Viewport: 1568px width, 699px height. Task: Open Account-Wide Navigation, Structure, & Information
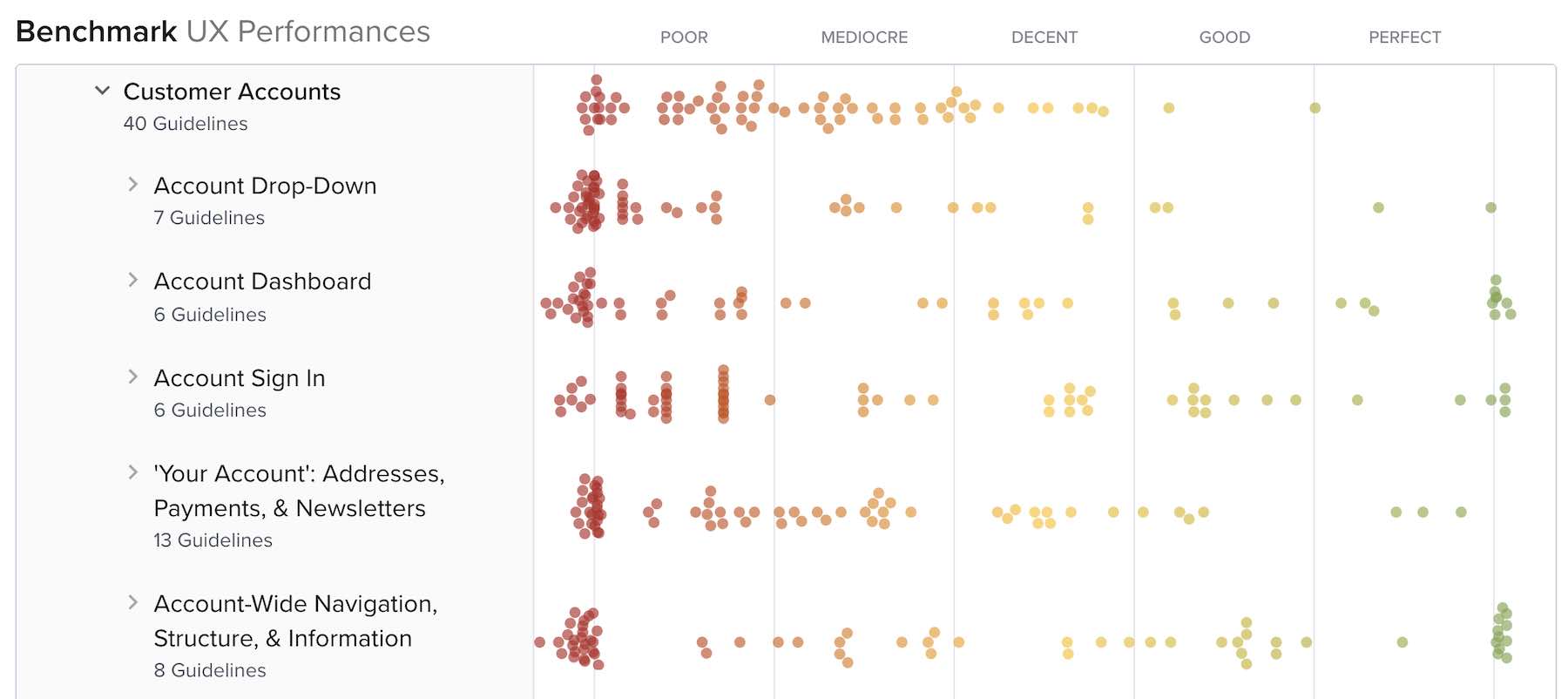coord(295,621)
